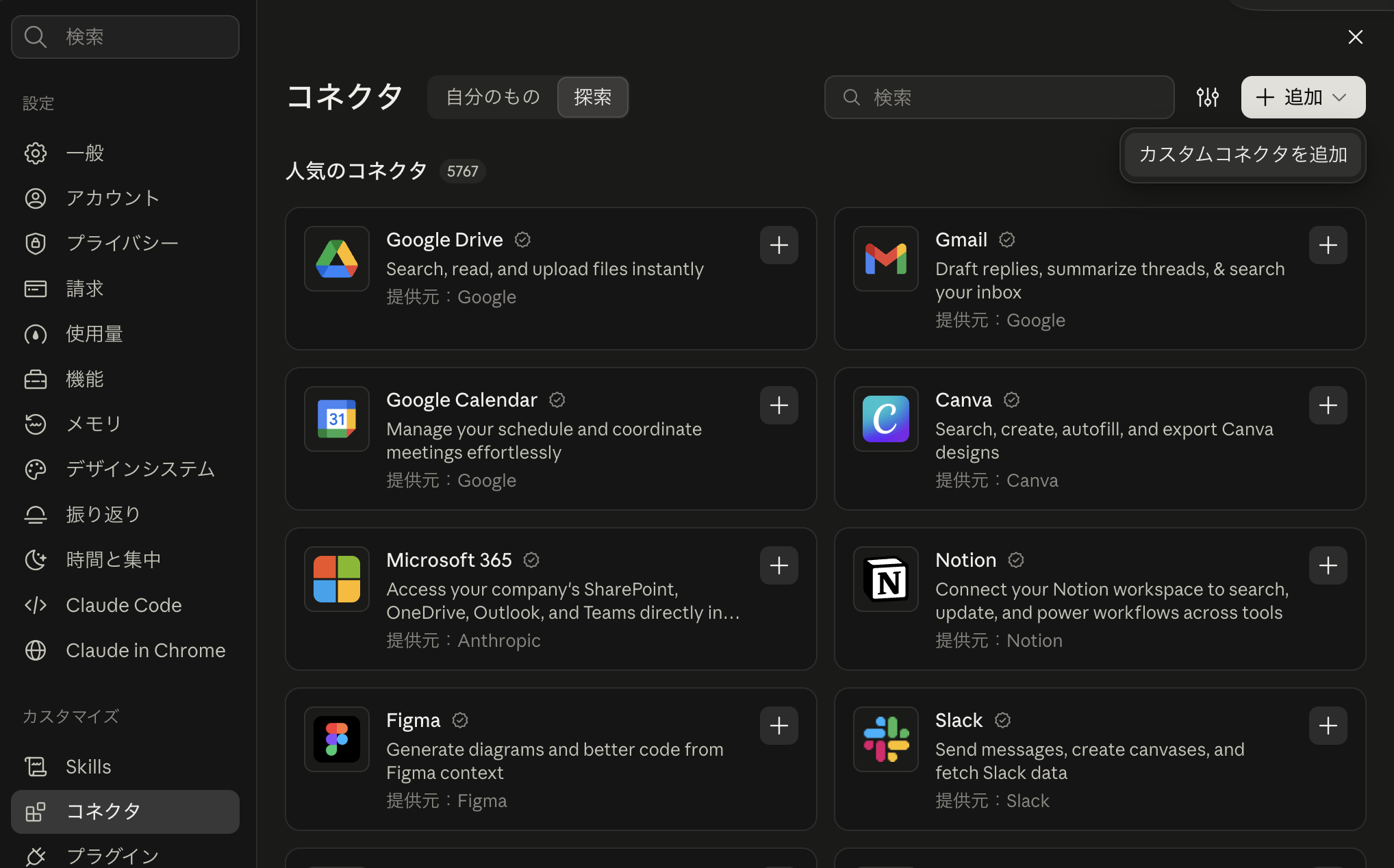
Task: Click the sidebar 検索 field
Action: click(x=125, y=37)
